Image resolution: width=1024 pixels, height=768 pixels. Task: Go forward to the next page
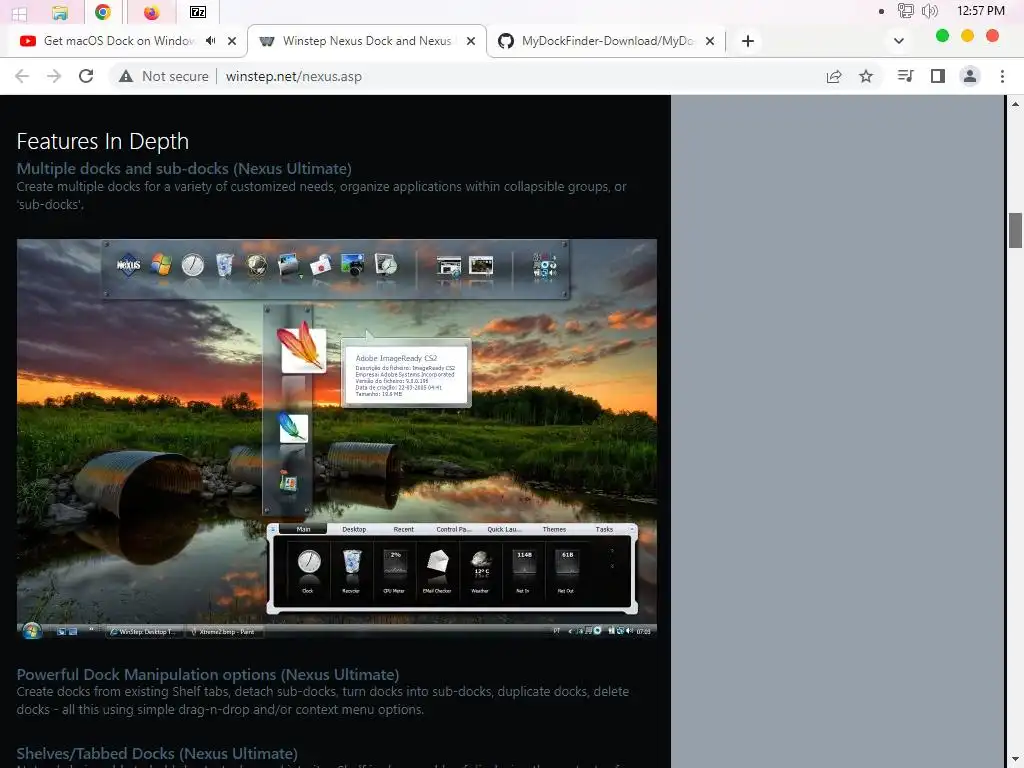coord(54,76)
